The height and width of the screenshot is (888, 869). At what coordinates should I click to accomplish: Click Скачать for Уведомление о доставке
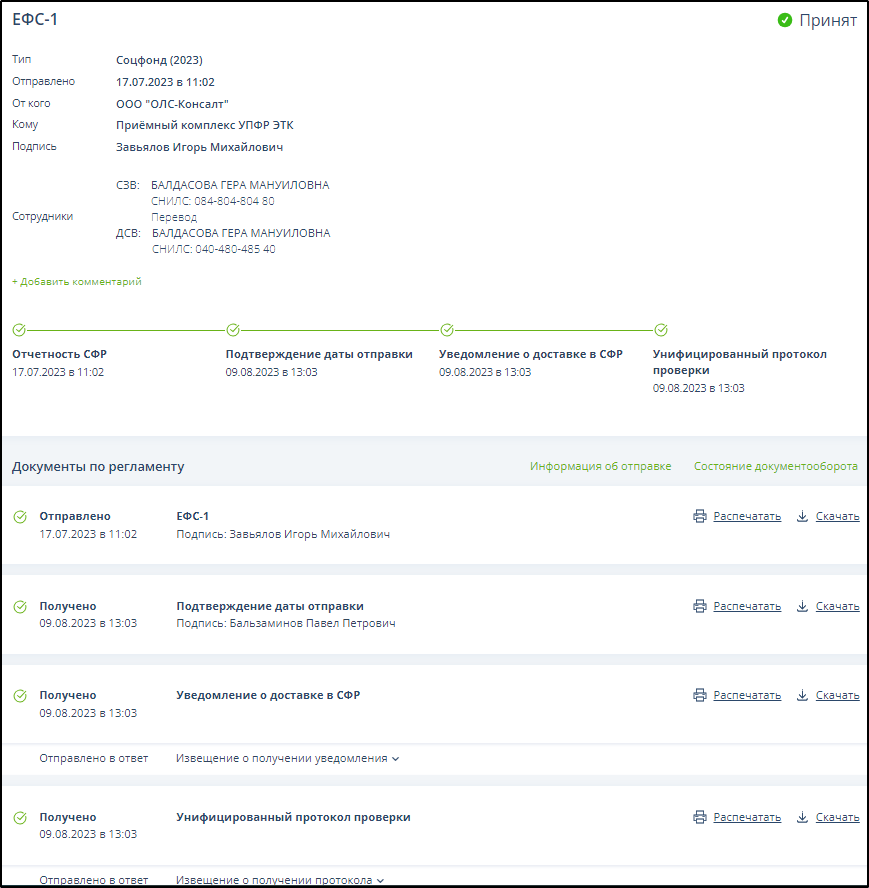[837, 695]
